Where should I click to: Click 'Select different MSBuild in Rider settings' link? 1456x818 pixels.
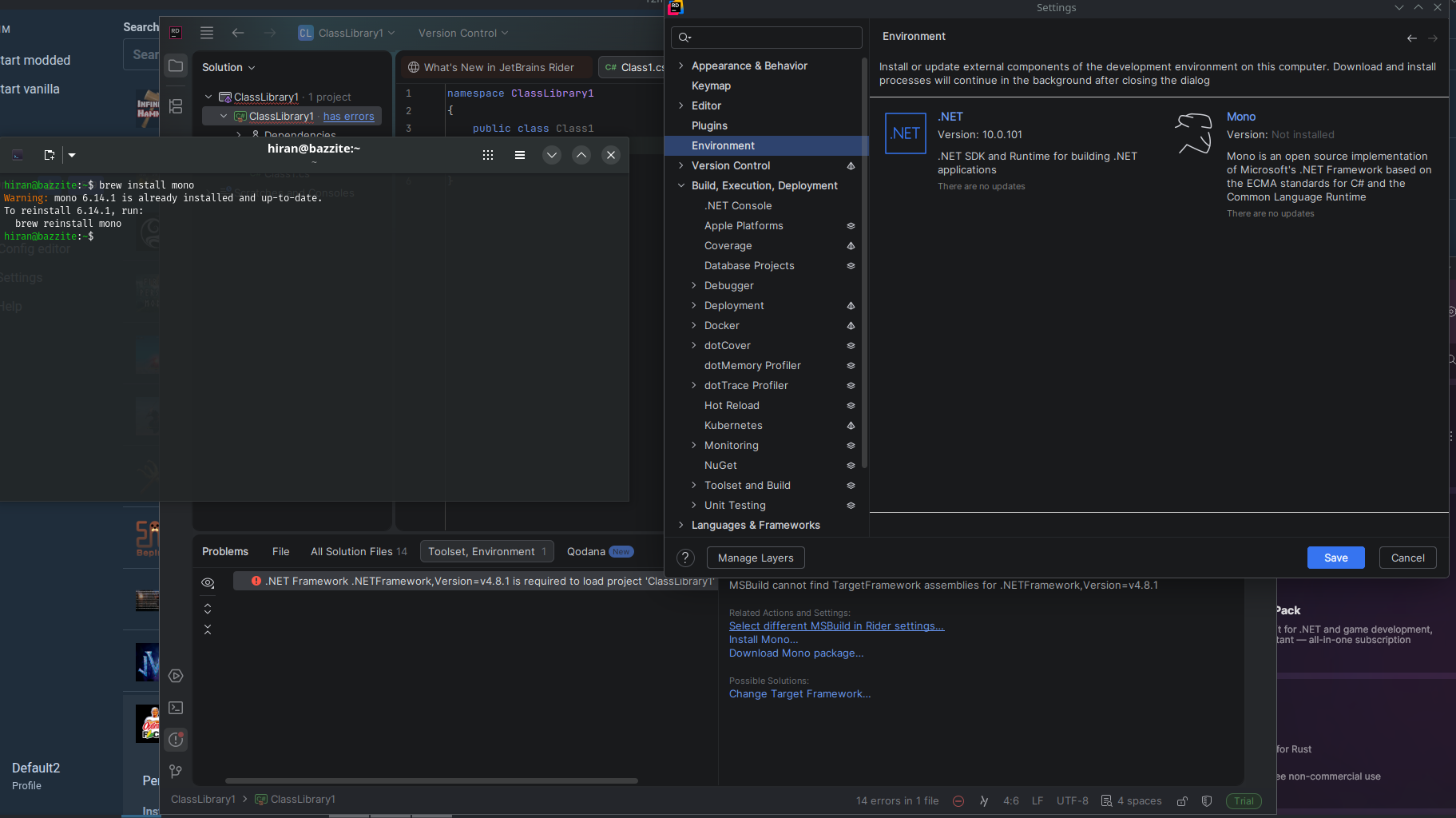pyautogui.click(x=836, y=626)
